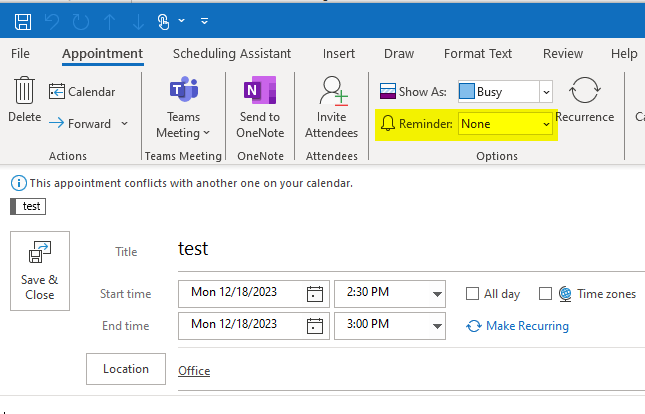Open the Review ribbon tab
645x414 pixels.
pos(563,53)
